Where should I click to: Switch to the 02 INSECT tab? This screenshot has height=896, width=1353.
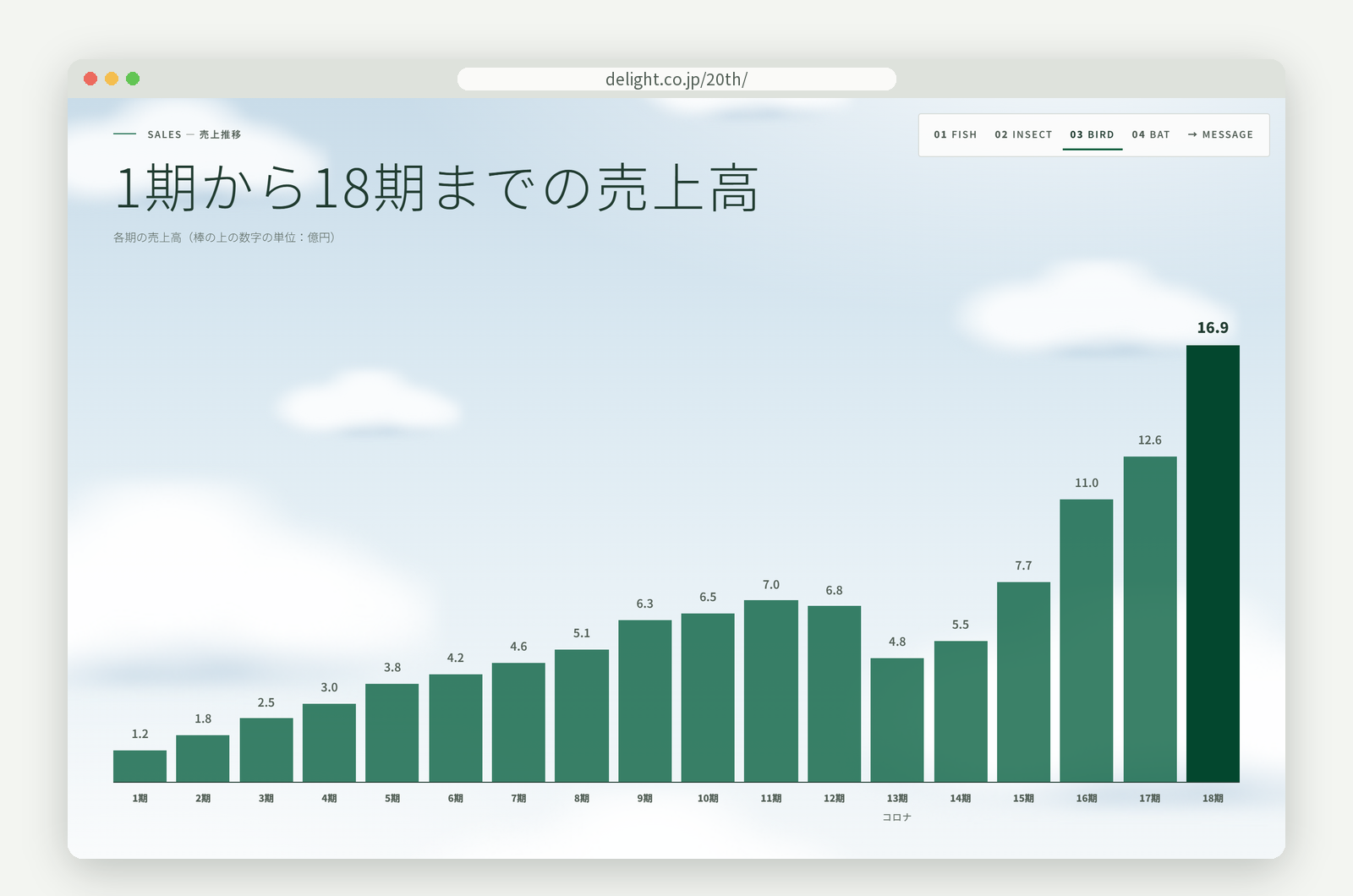click(1023, 134)
